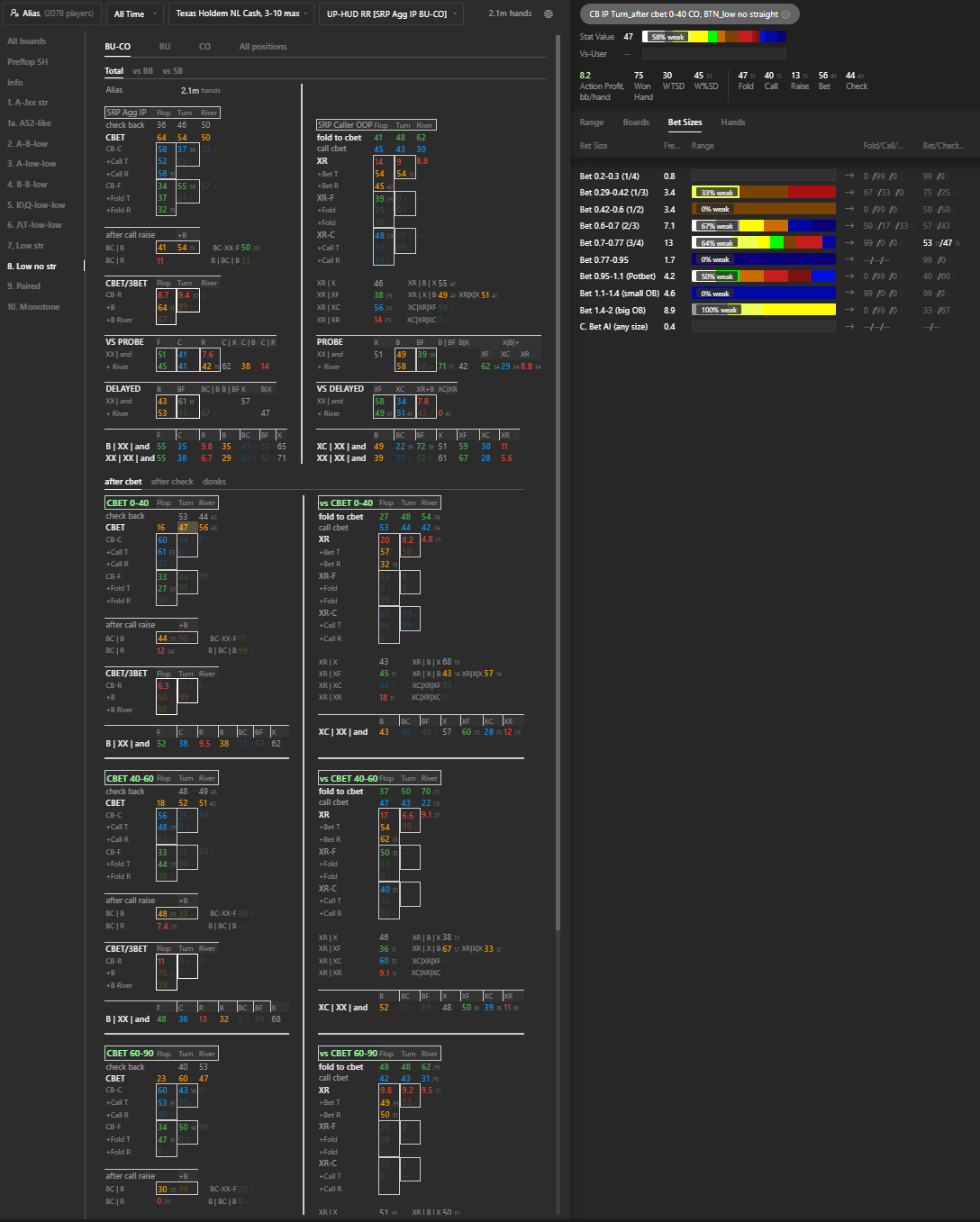Click the arrow in Bet 0.7-0.77 (3/4) row
980x1222 pixels.
(849, 242)
